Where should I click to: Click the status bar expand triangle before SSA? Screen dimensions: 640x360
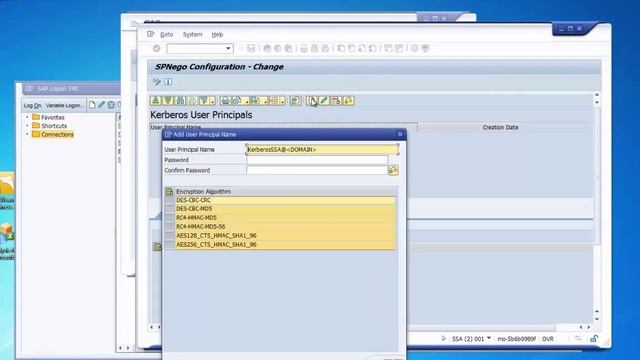(444, 338)
